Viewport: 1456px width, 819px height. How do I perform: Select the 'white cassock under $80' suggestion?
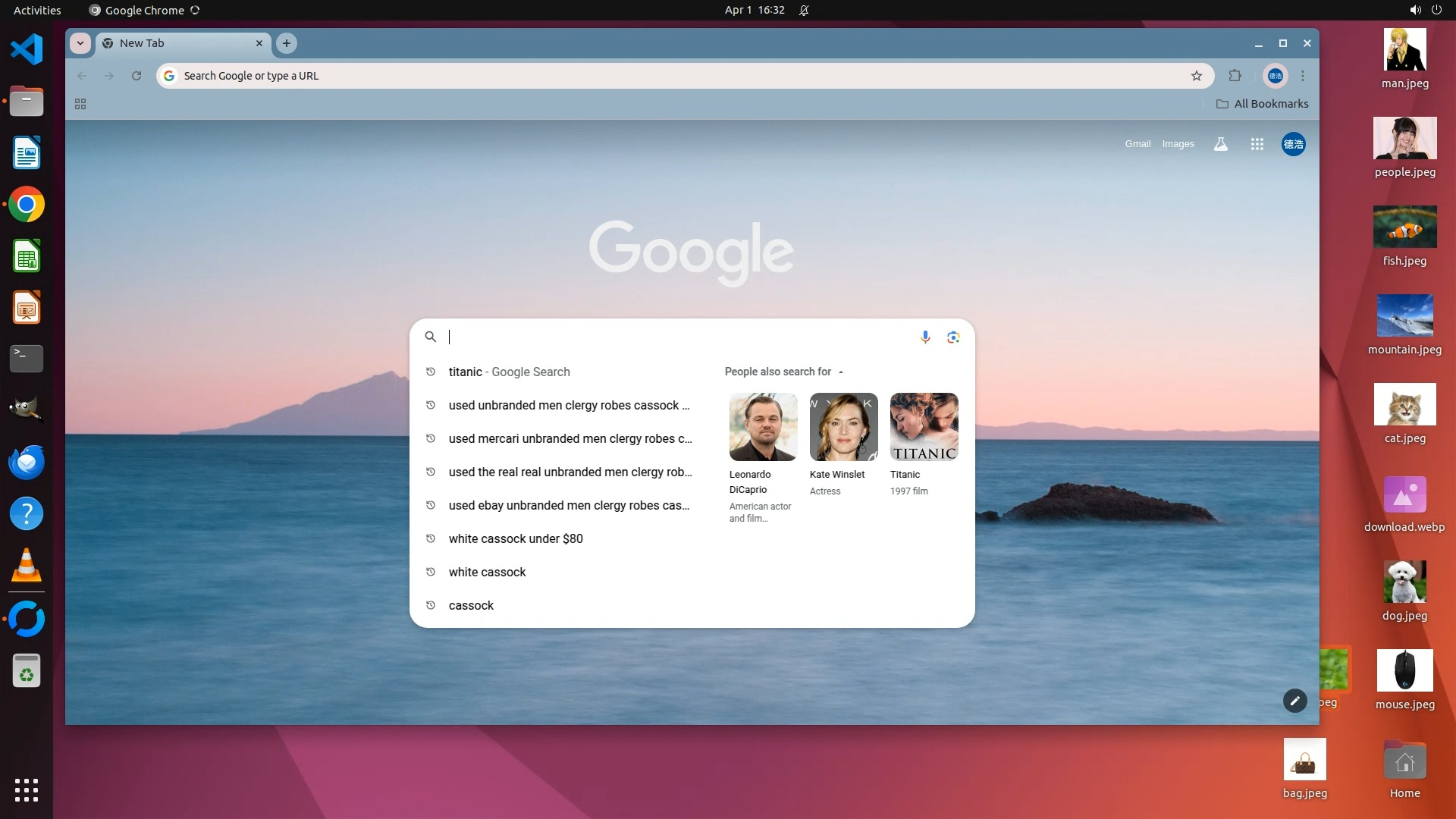pos(516,538)
